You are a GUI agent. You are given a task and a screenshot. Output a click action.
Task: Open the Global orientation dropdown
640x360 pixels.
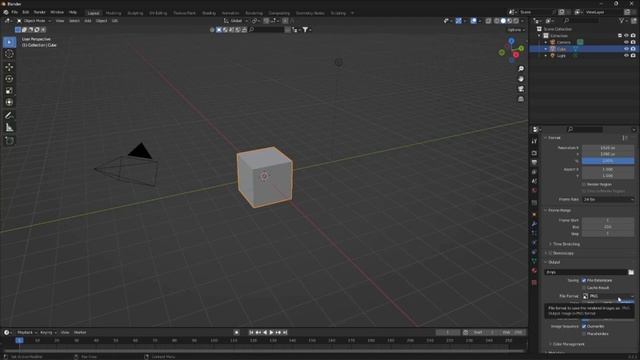236,21
